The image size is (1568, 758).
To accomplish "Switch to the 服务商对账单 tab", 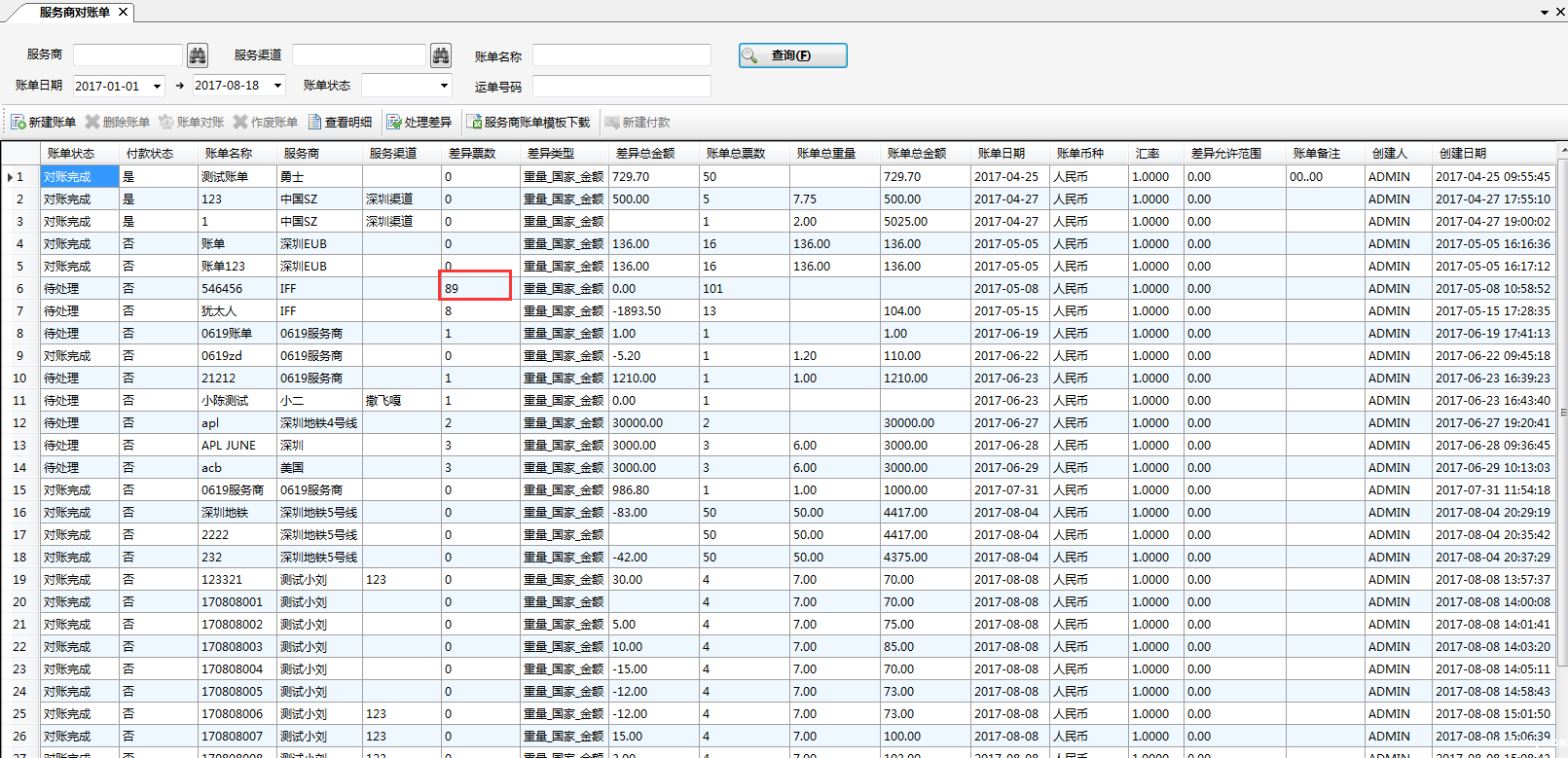I will (x=74, y=13).
